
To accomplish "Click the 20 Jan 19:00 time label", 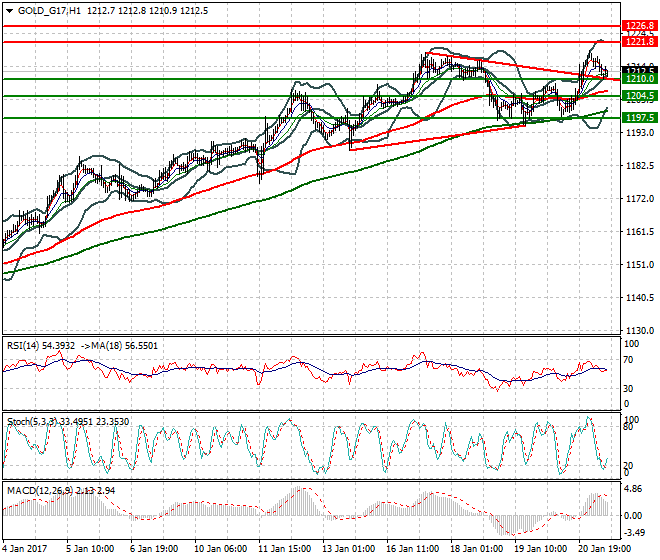I will pos(604,549).
